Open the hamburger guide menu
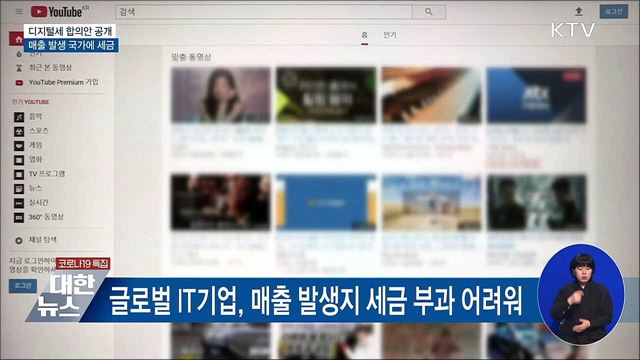The height and width of the screenshot is (360, 640). (19, 11)
